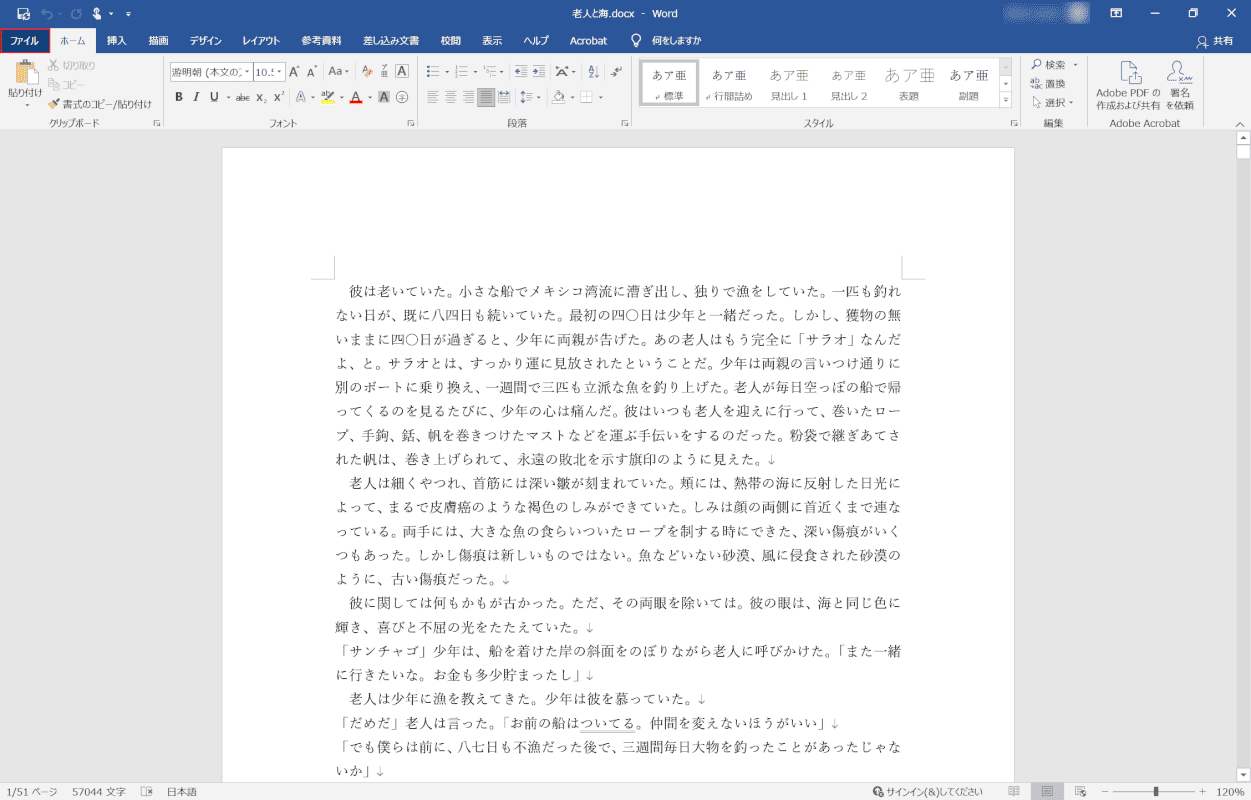Viewport: 1251px width, 800px height.
Task: Click the phonetic guide (ruby) icon
Action: pos(384,71)
